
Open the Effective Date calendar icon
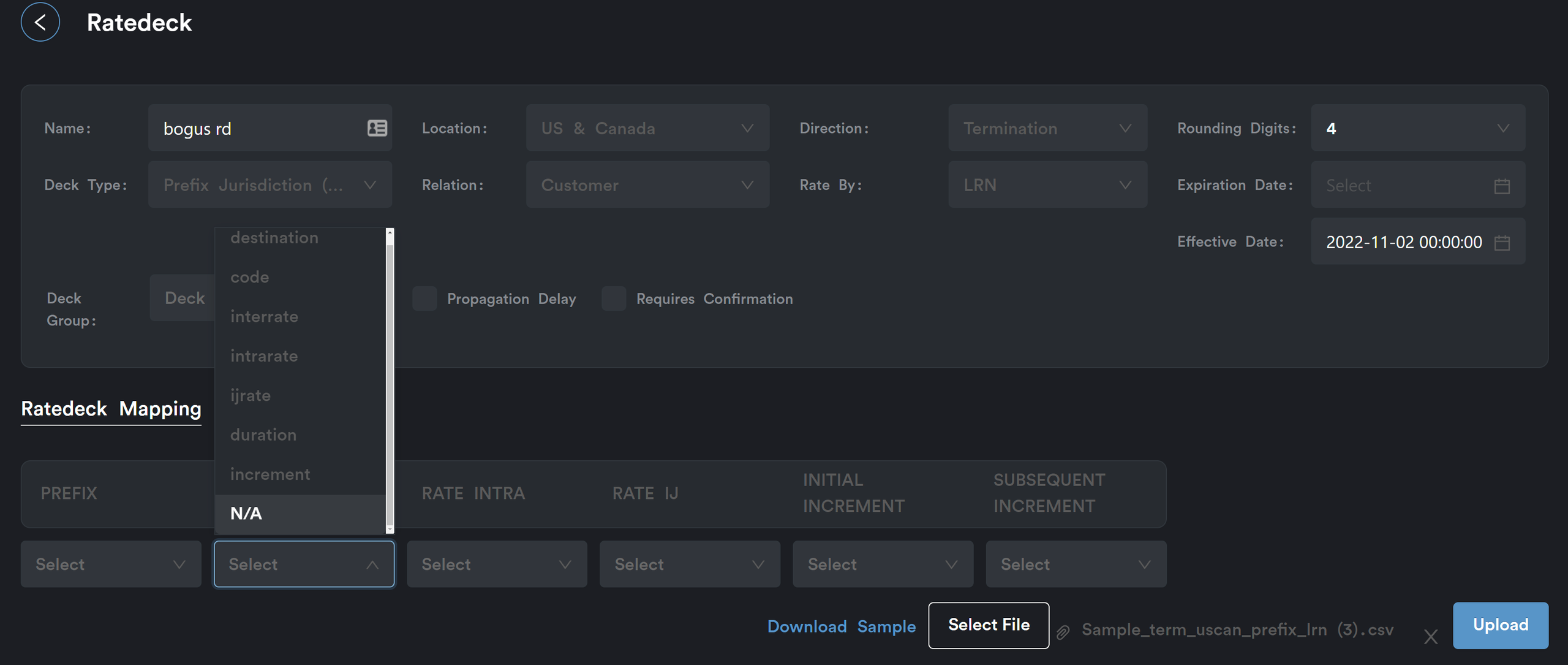pyautogui.click(x=1501, y=243)
